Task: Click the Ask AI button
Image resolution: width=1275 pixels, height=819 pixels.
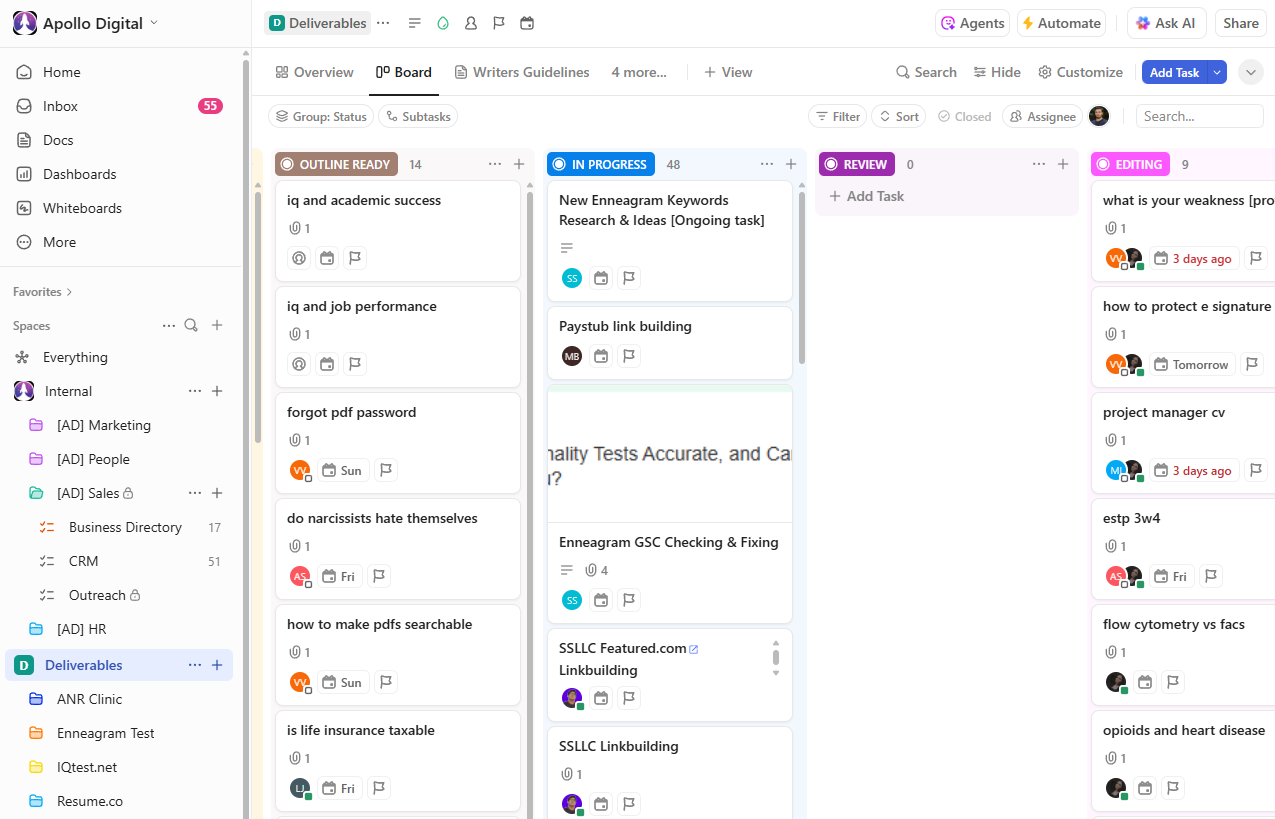Action: (x=1166, y=22)
